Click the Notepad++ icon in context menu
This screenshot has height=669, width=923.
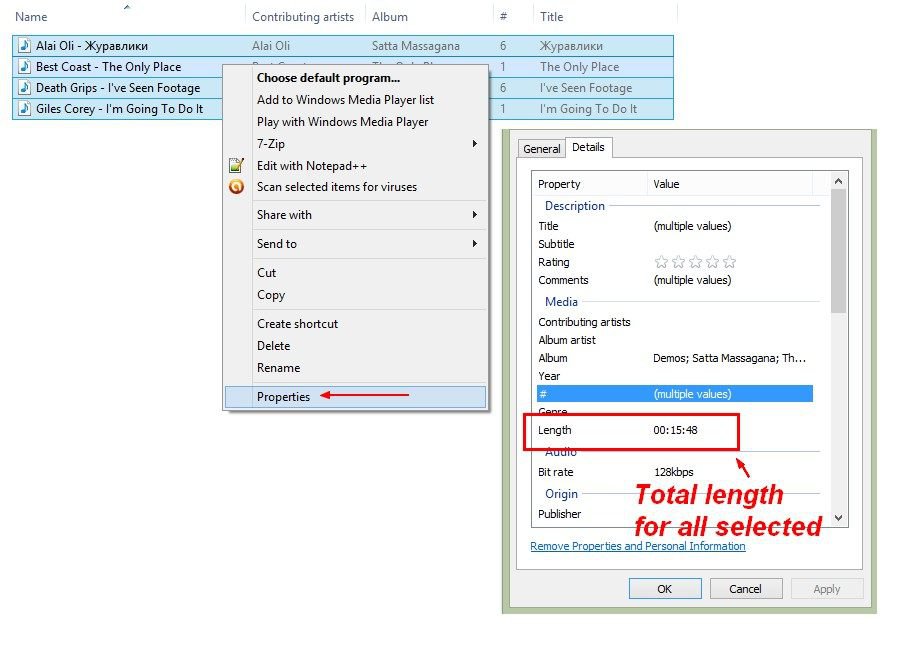click(236, 166)
